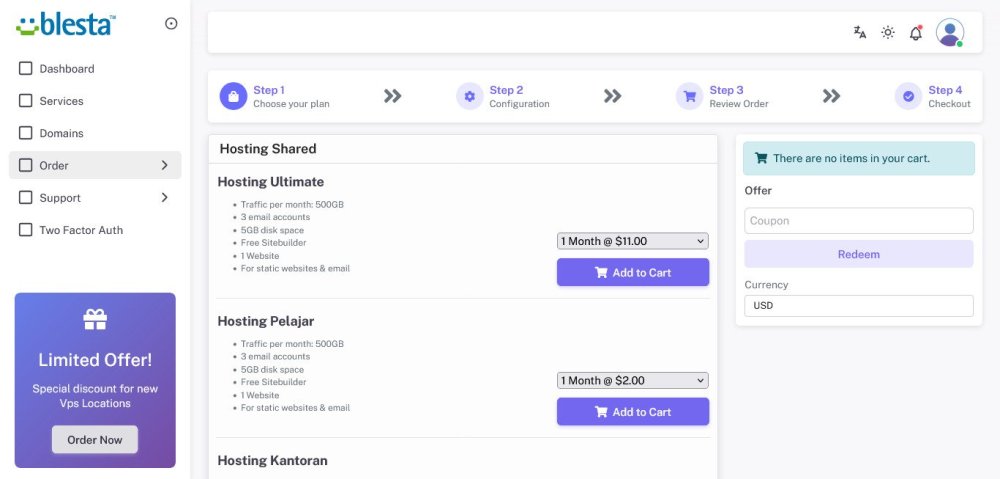Click the Services checkbox icon

[x=26, y=101]
